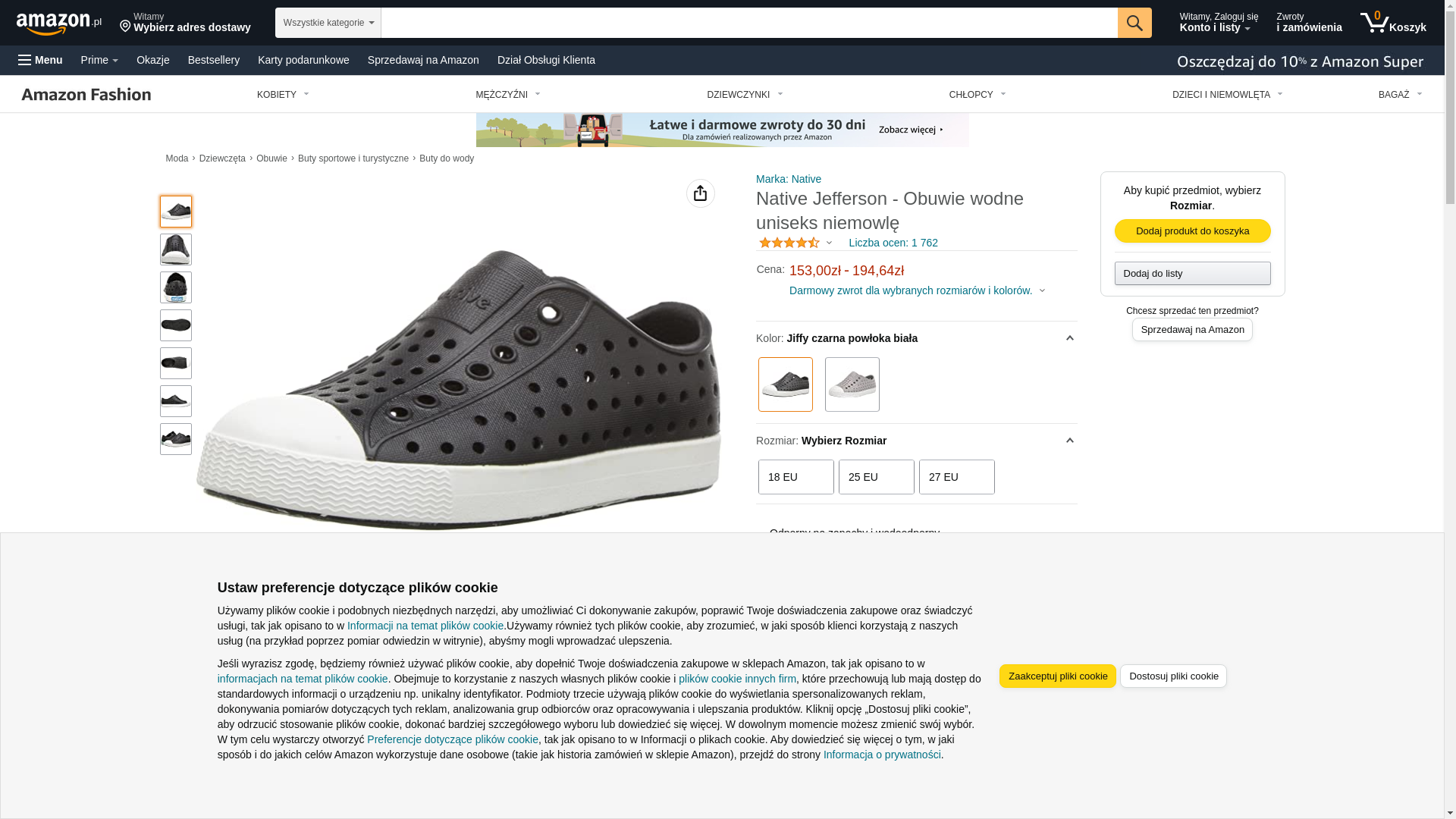Accept cookies with Zaakceptuj pliki cookie
Screen dimensions: 1456x819
click(1057, 676)
